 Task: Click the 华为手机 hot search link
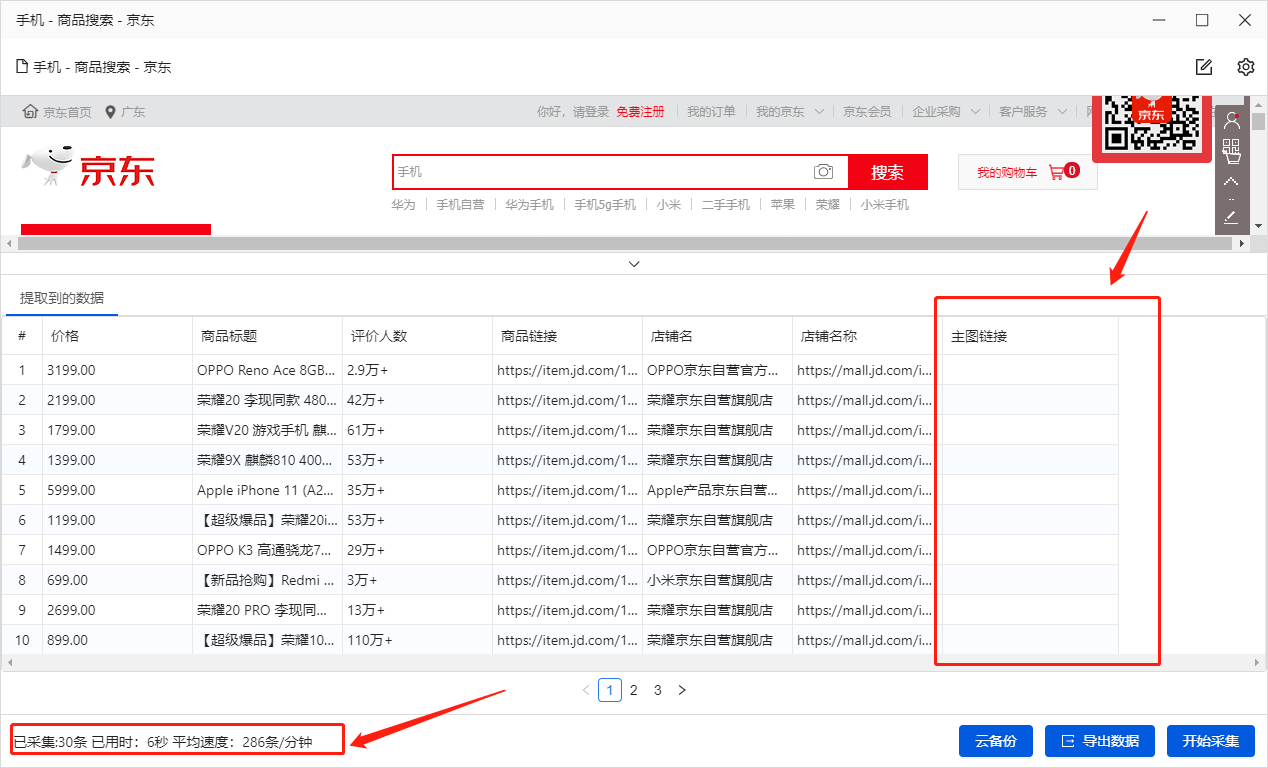[529, 205]
